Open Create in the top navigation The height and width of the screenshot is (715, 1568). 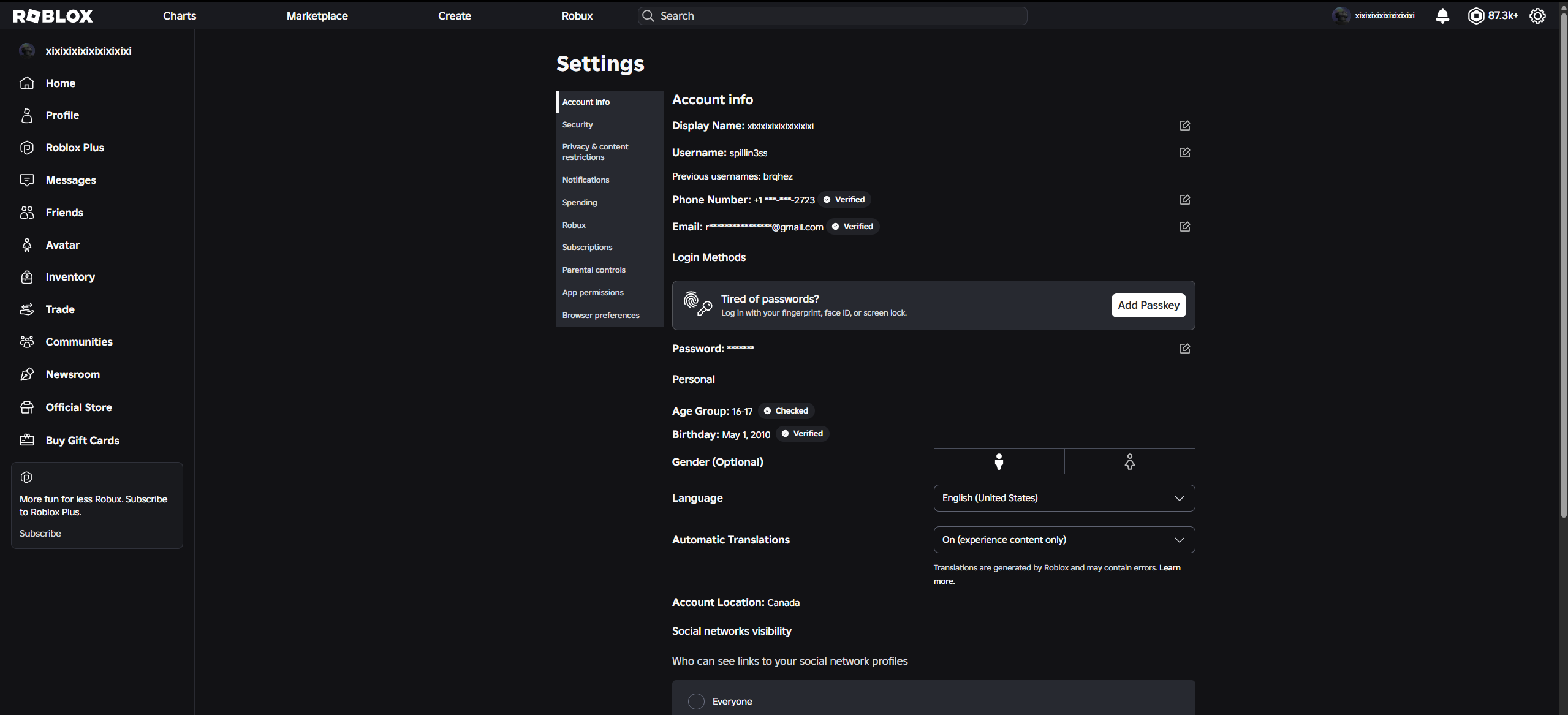pos(455,16)
